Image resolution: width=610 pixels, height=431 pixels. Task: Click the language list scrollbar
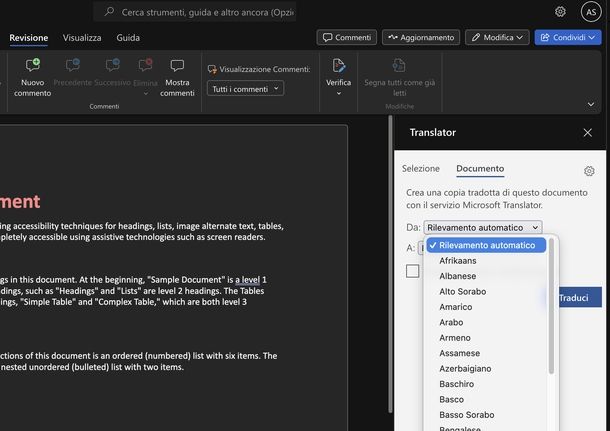(x=551, y=306)
